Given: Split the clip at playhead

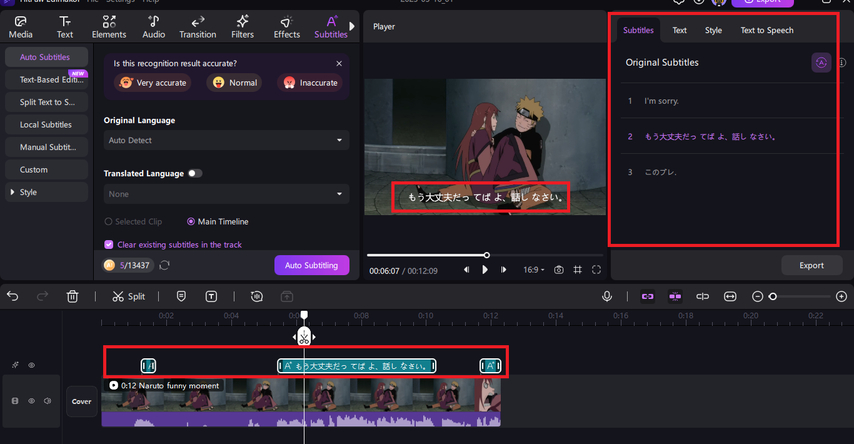Looking at the screenshot, I should [x=129, y=296].
